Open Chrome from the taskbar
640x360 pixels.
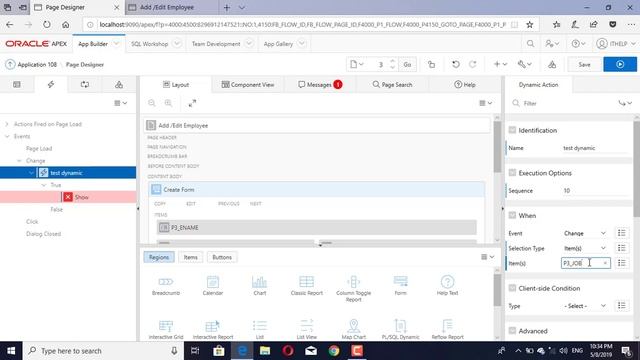pyautogui.click(x=334, y=351)
